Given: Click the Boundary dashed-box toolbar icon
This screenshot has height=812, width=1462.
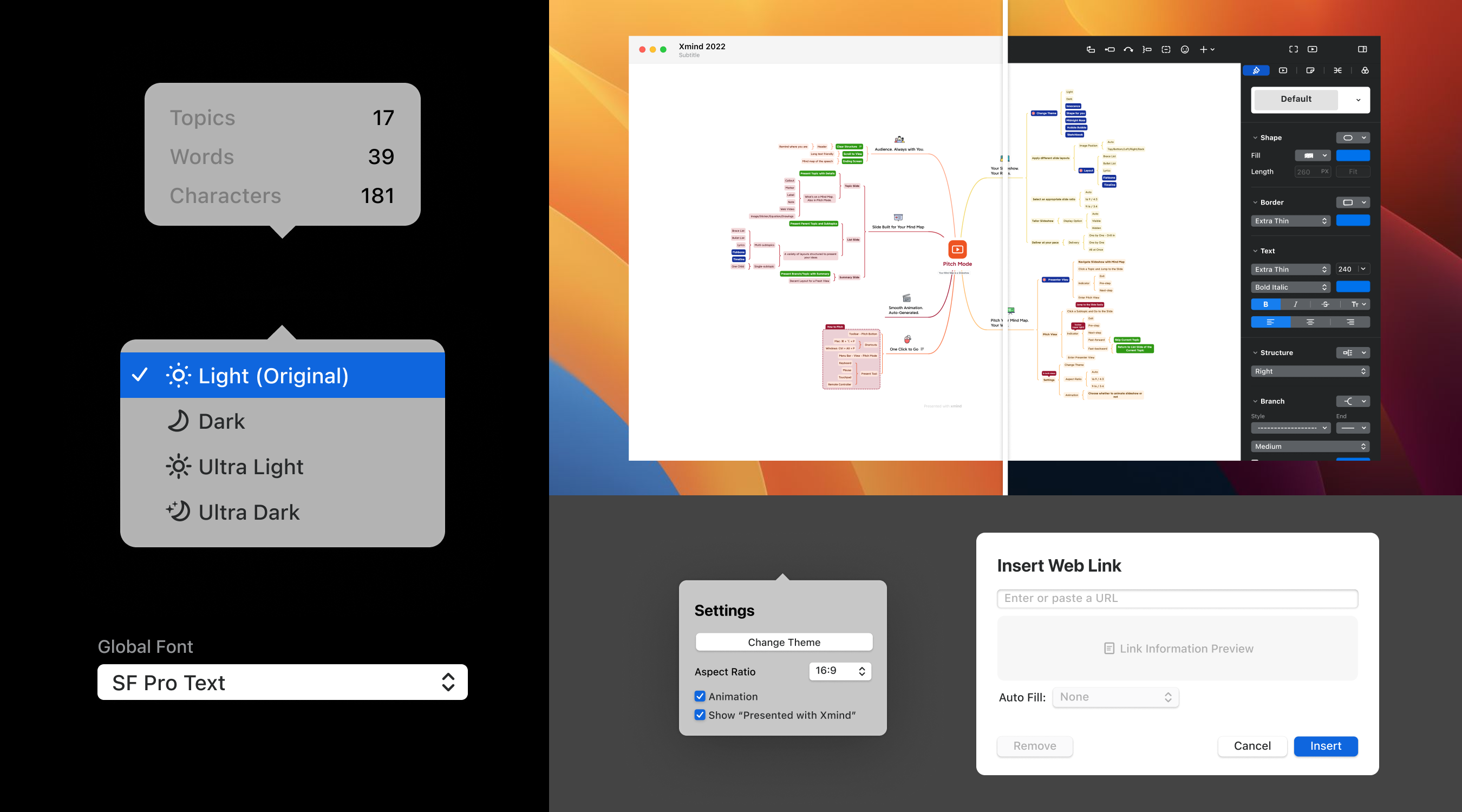Looking at the screenshot, I should [1166, 49].
